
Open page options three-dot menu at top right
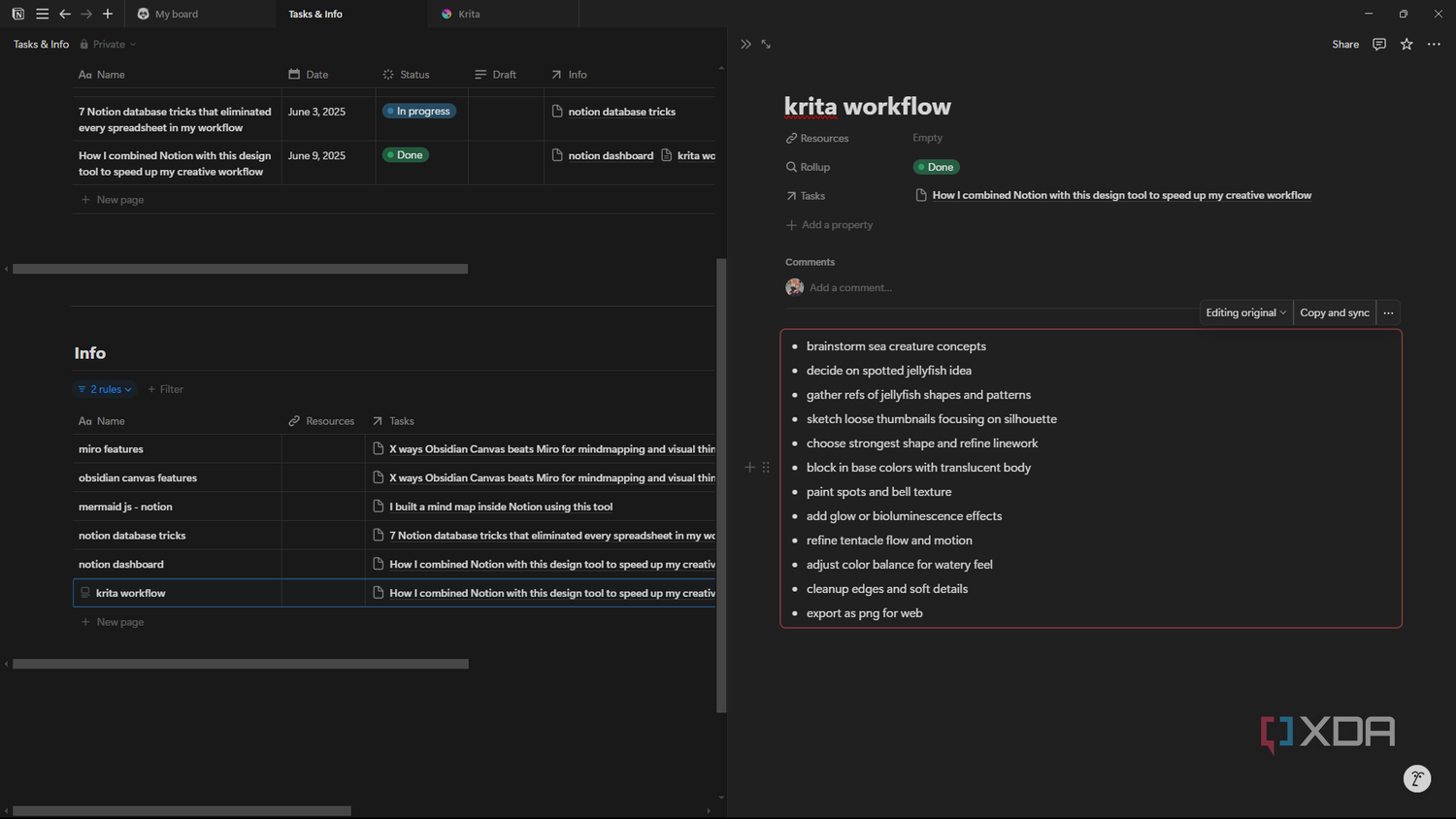pos(1434,45)
